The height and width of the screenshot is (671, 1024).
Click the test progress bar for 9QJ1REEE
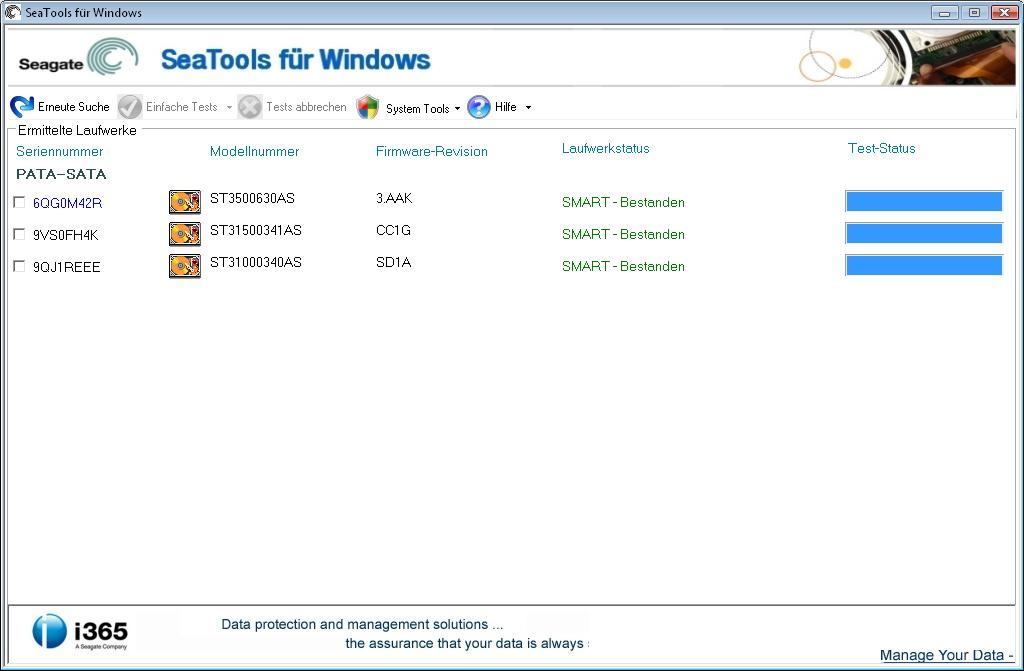pos(923,265)
